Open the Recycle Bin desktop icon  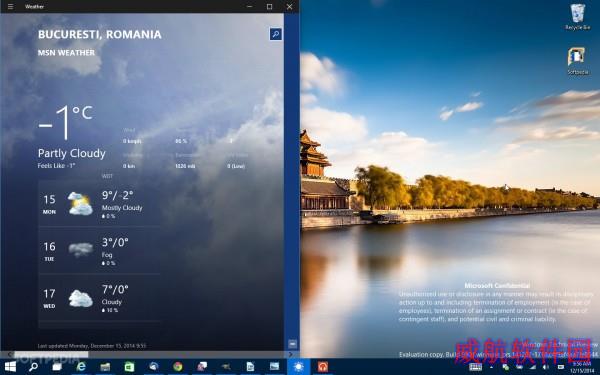tap(578, 16)
